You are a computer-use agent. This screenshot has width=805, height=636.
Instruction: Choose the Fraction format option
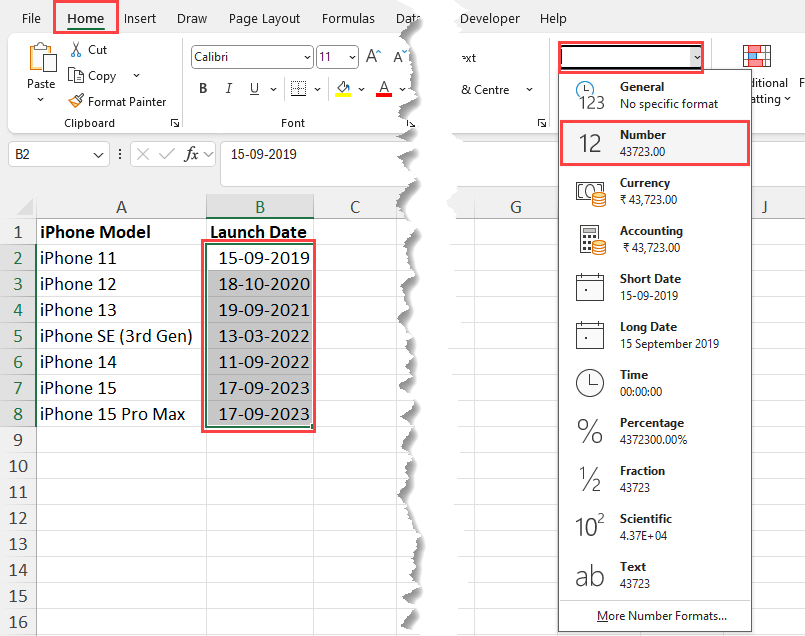pos(655,479)
